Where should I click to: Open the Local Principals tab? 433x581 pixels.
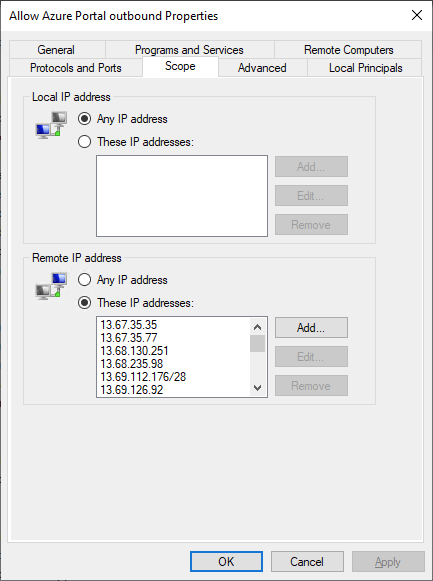click(x=366, y=68)
